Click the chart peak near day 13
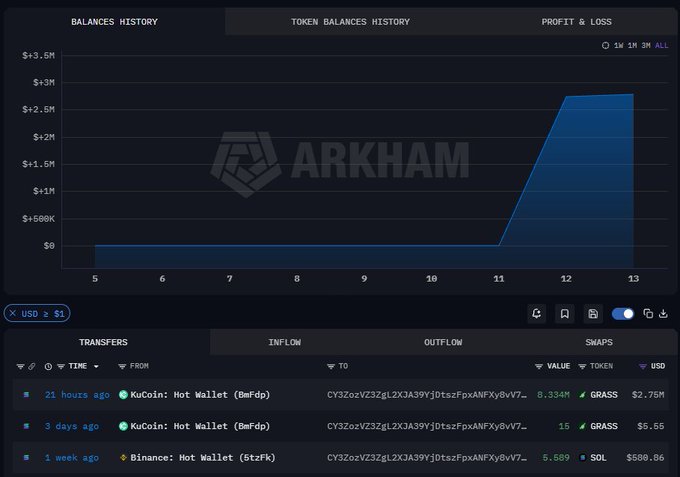This screenshot has height=477, width=680. pyautogui.click(x=633, y=94)
